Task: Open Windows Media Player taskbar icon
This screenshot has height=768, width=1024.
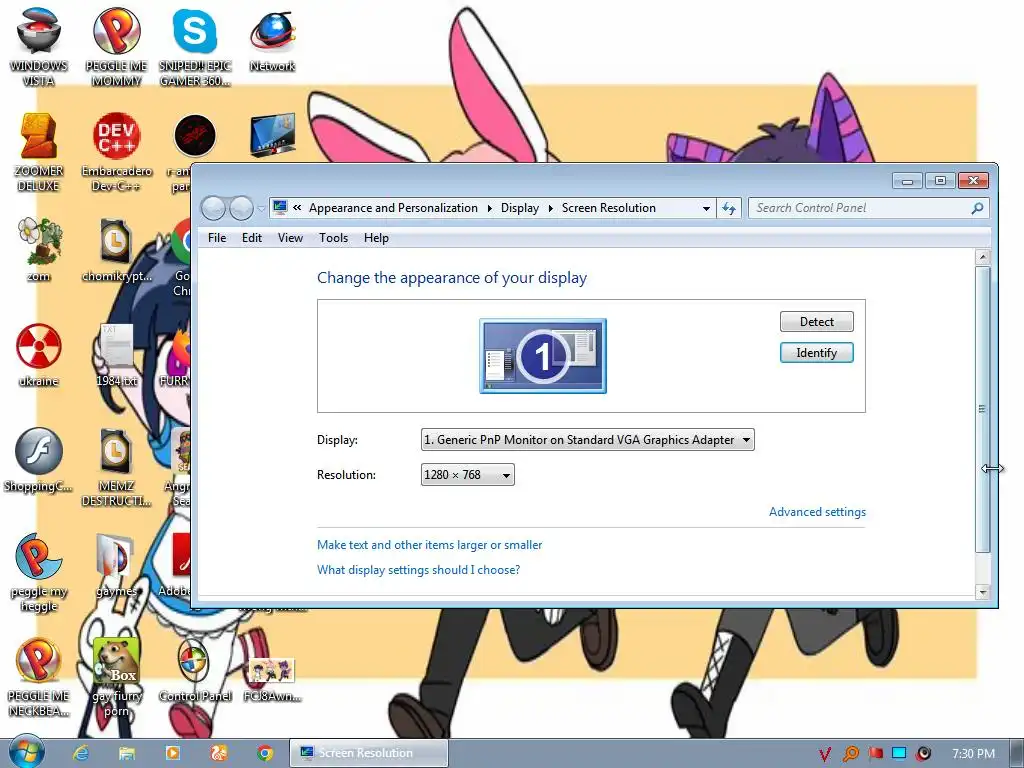Action: click(172, 753)
